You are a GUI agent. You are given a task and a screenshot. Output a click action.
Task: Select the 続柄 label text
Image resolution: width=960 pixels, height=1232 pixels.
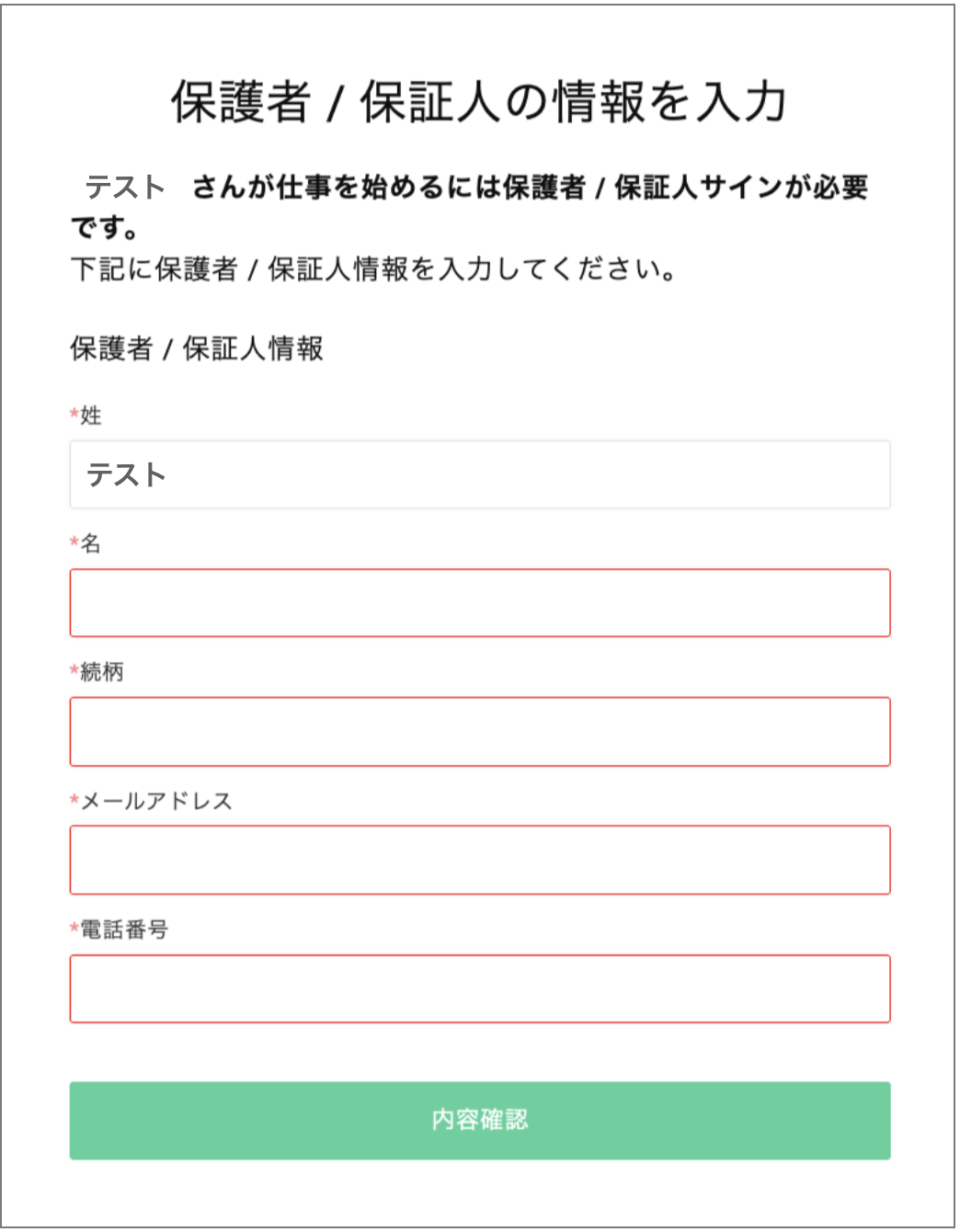click(x=102, y=672)
